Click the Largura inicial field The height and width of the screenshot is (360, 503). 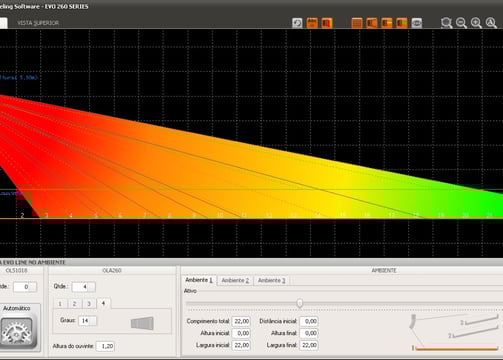pyautogui.click(x=241, y=345)
